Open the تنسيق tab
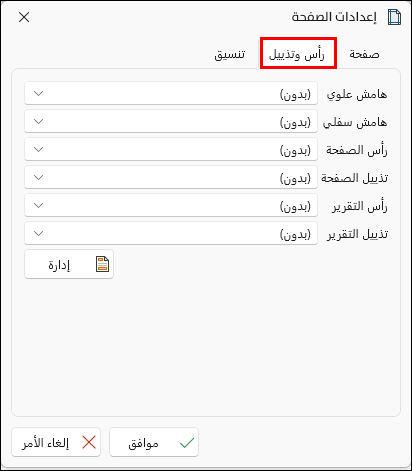The width and height of the screenshot is (412, 471). pyautogui.click(x=230, y=54)
